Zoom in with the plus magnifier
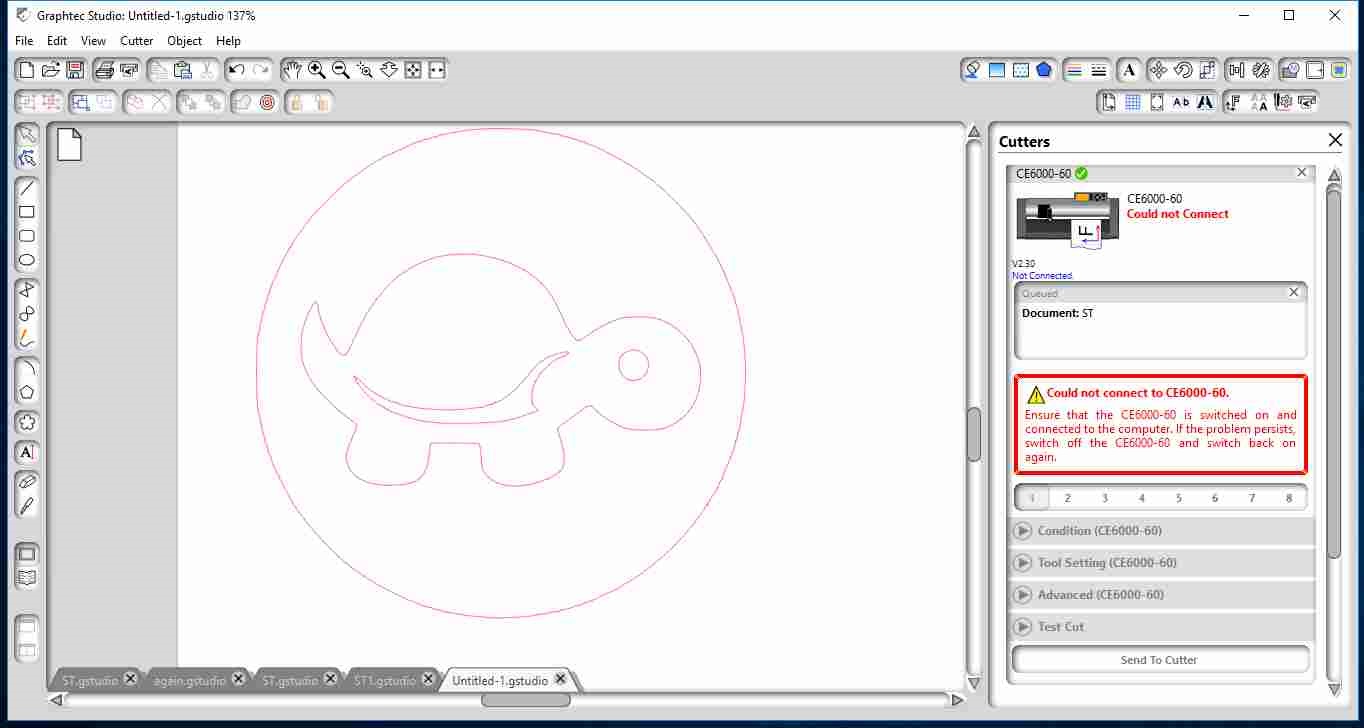The height and width of the screenshot is (728, 1364). (316, 70)
